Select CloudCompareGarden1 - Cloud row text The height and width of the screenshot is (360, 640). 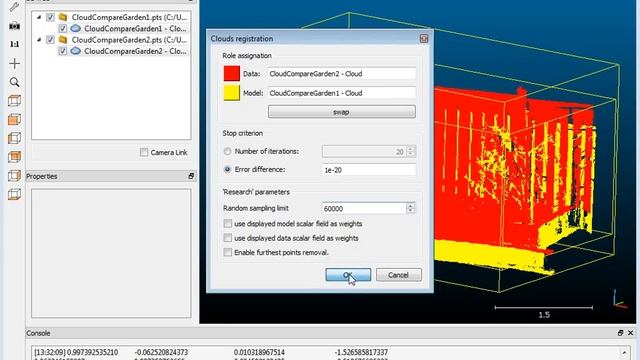click(x=136, y=29)
